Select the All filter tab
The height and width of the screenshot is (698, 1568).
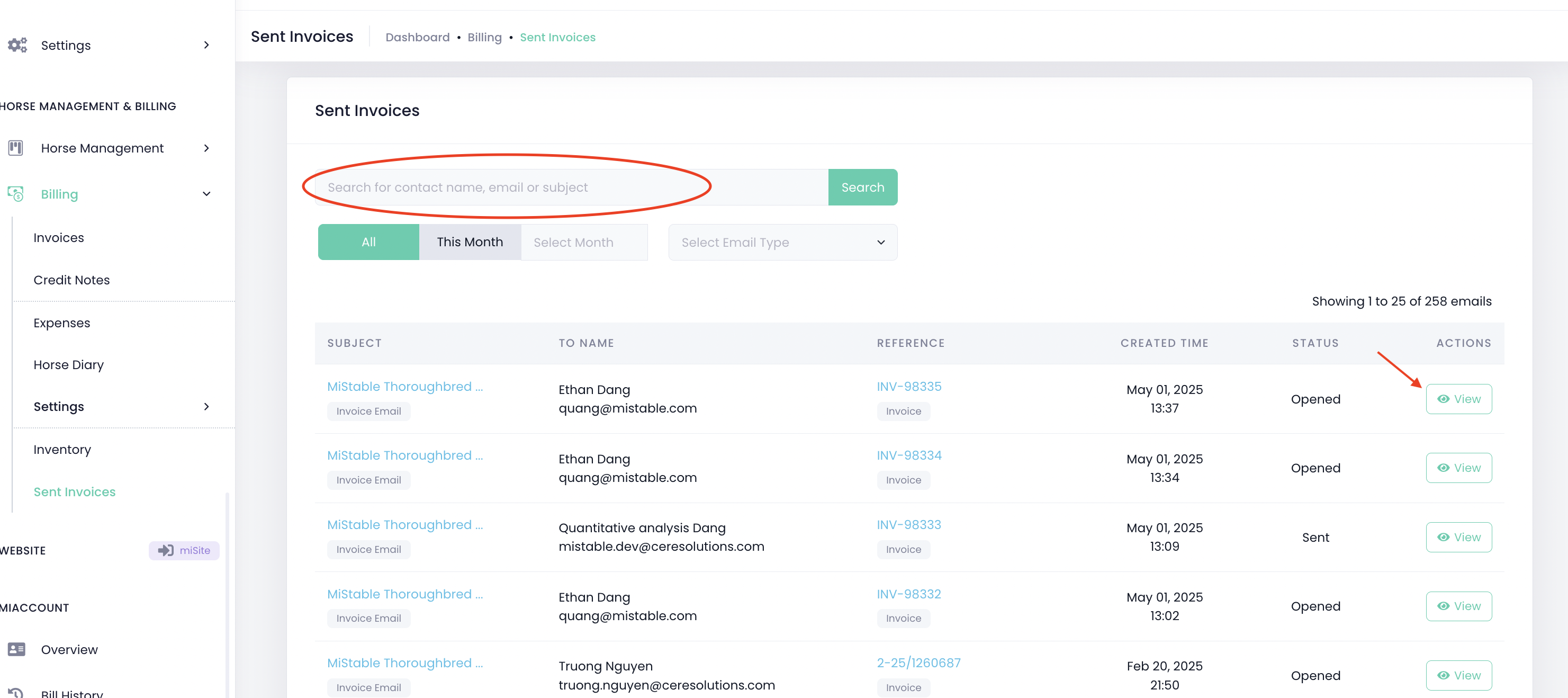coord(368,242)
